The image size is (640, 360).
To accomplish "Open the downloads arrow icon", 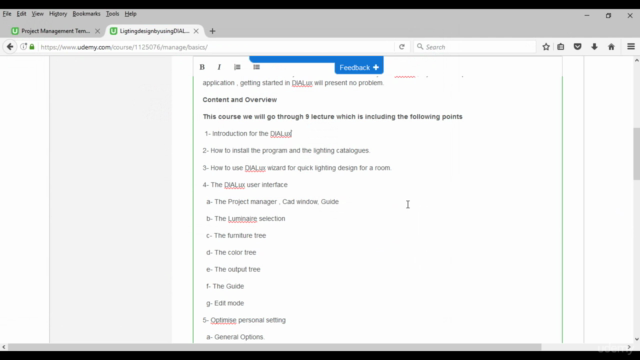I will tap(594, 47).
